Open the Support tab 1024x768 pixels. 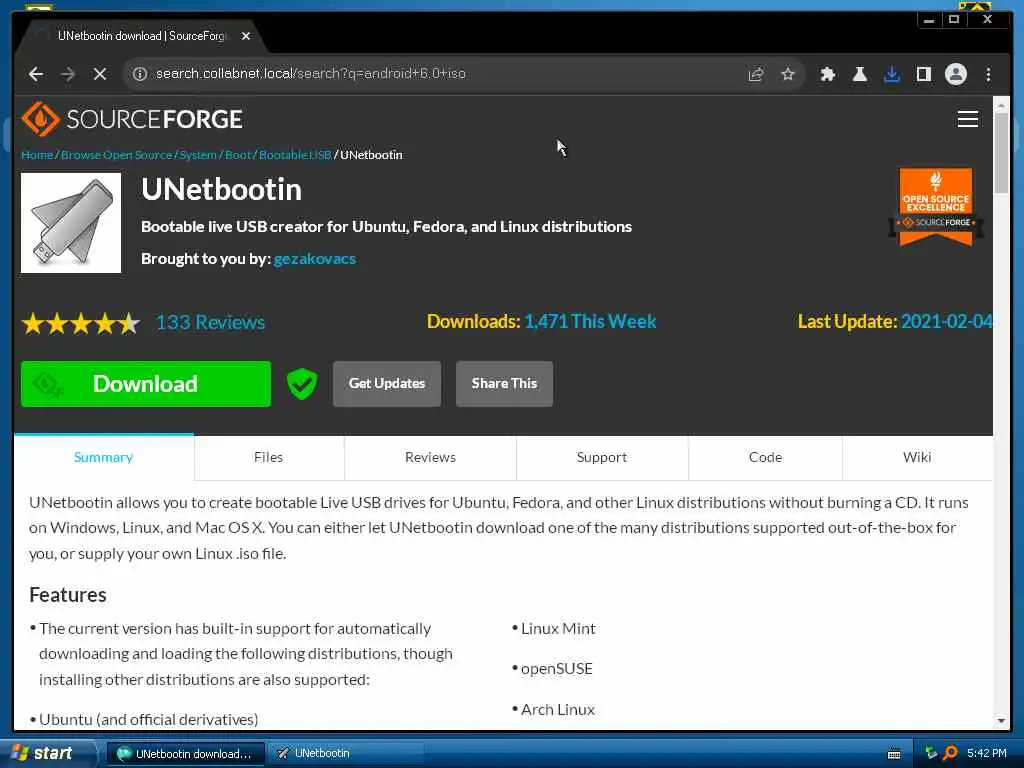601,457
